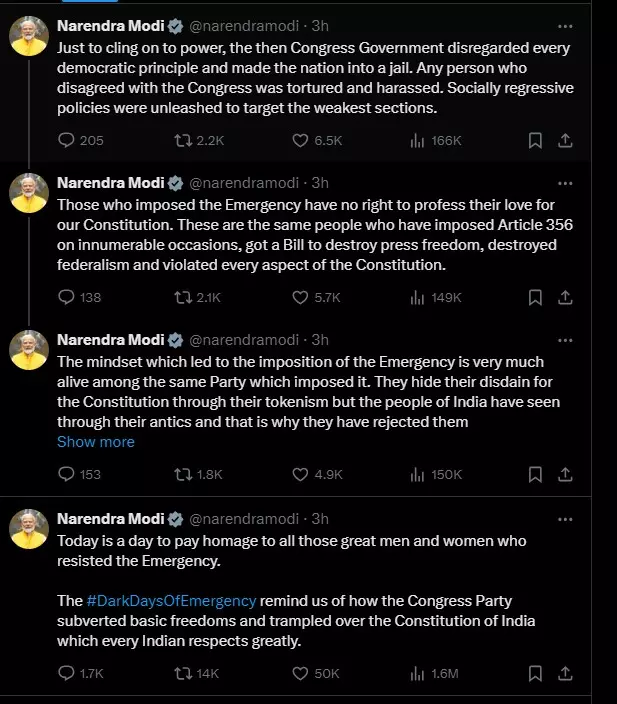The width and height of the screenshot is (617, 704).
Task: Open Narendra Modi's avatar on first tweet
Action: (29, 37)
